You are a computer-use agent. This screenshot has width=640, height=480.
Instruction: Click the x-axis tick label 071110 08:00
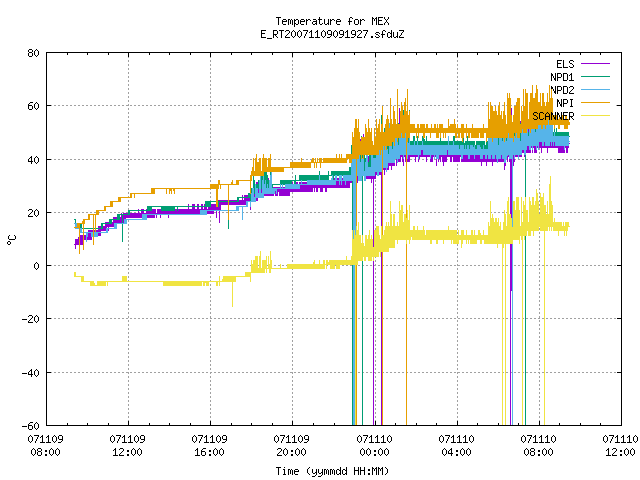click(538, 446)
